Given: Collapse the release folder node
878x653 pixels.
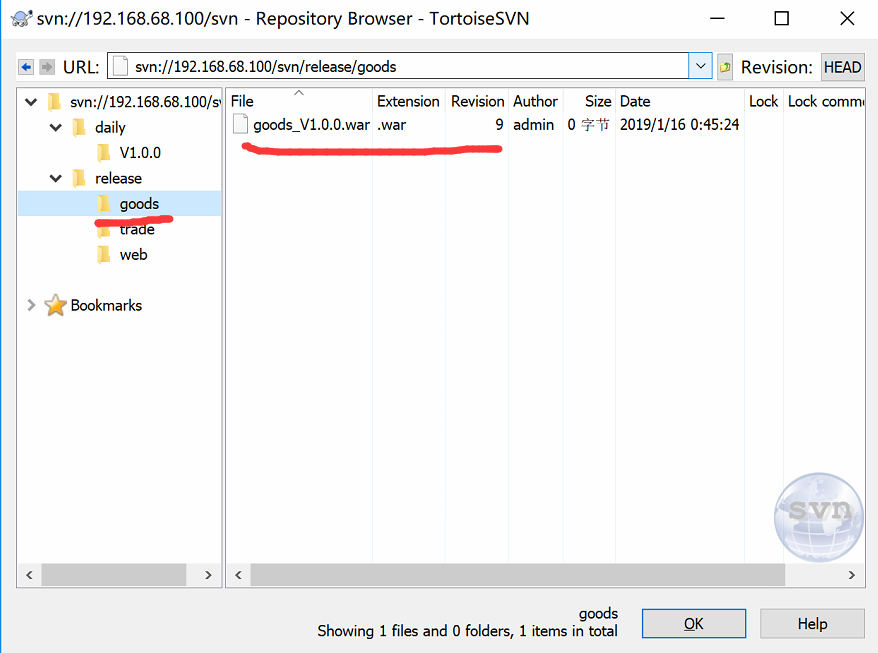Looking at the screenshot, I should coord(56,179).
